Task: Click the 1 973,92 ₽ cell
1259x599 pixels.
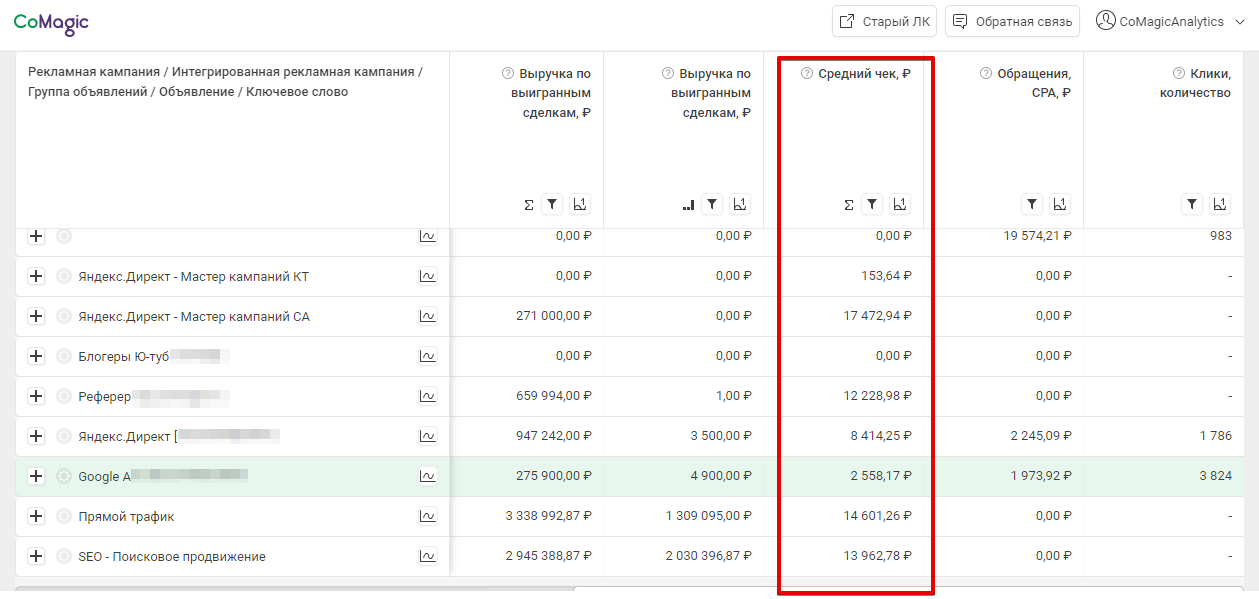Action: click(x=1040, y=476)
